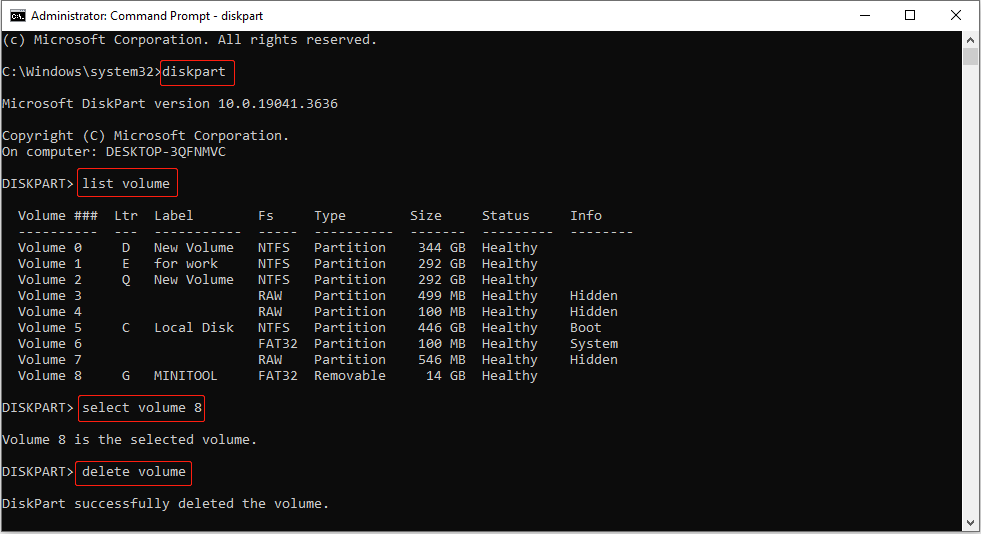Click 'Microsoft DiskPart version 10.0.19041.3636' line
Viewport: 981px width, 534px height.
pos(170,104)
